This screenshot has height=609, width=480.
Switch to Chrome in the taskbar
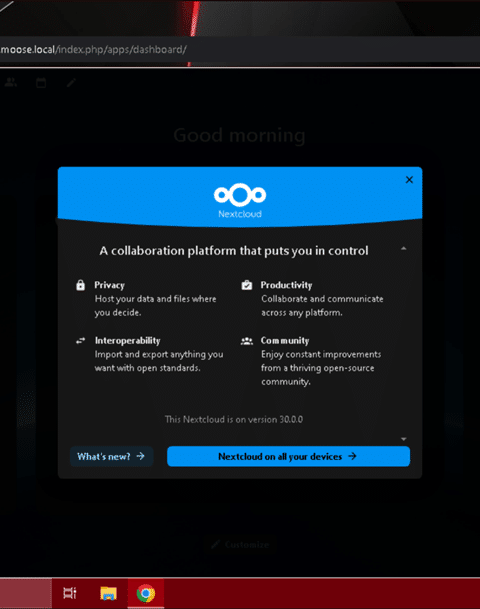point(146,593)
